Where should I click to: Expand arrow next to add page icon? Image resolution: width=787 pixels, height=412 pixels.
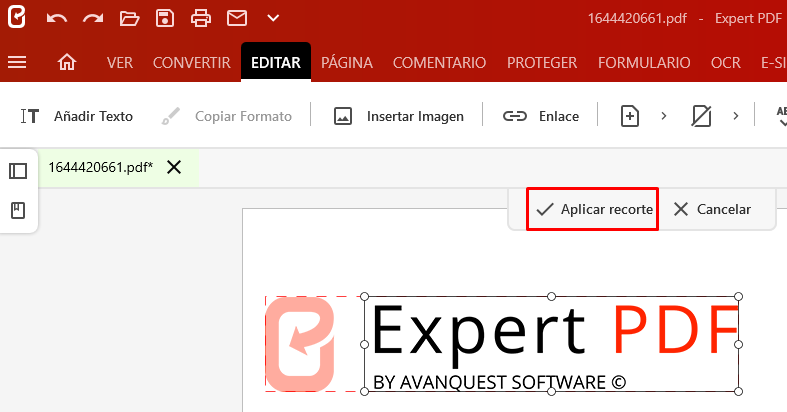coord(664,116)
